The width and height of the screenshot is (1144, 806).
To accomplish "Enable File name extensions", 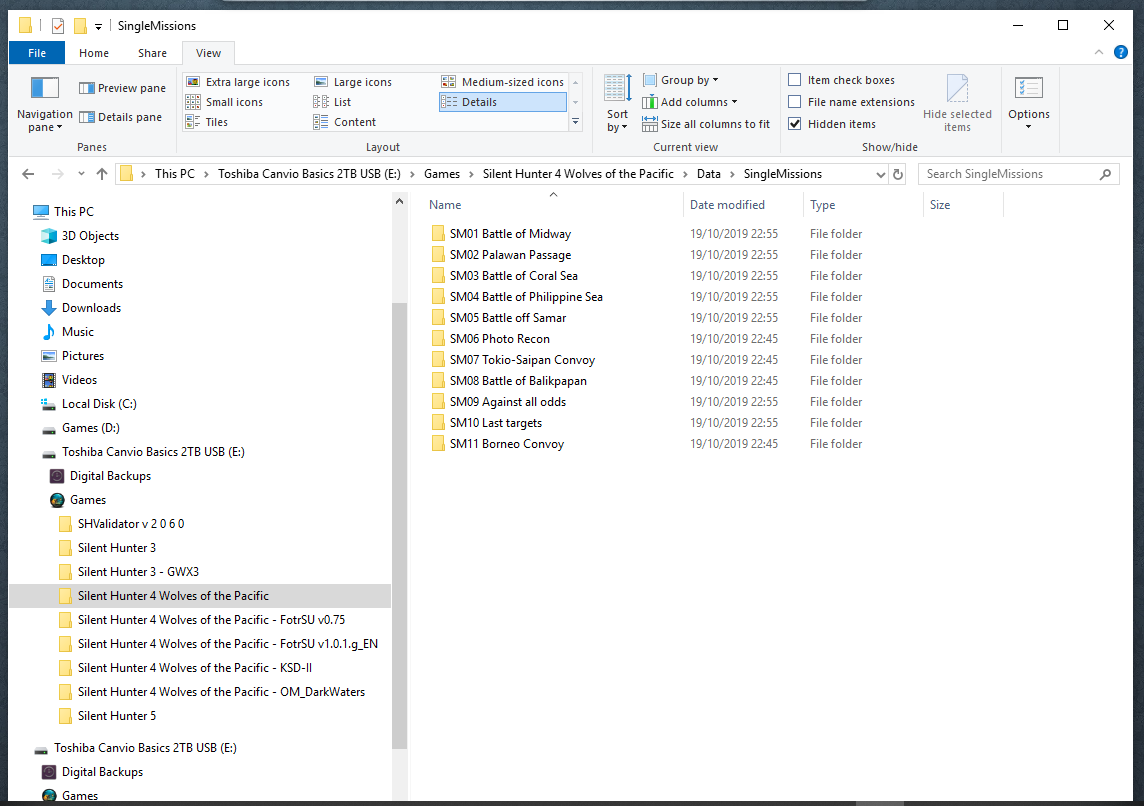I will coord(795,102).
